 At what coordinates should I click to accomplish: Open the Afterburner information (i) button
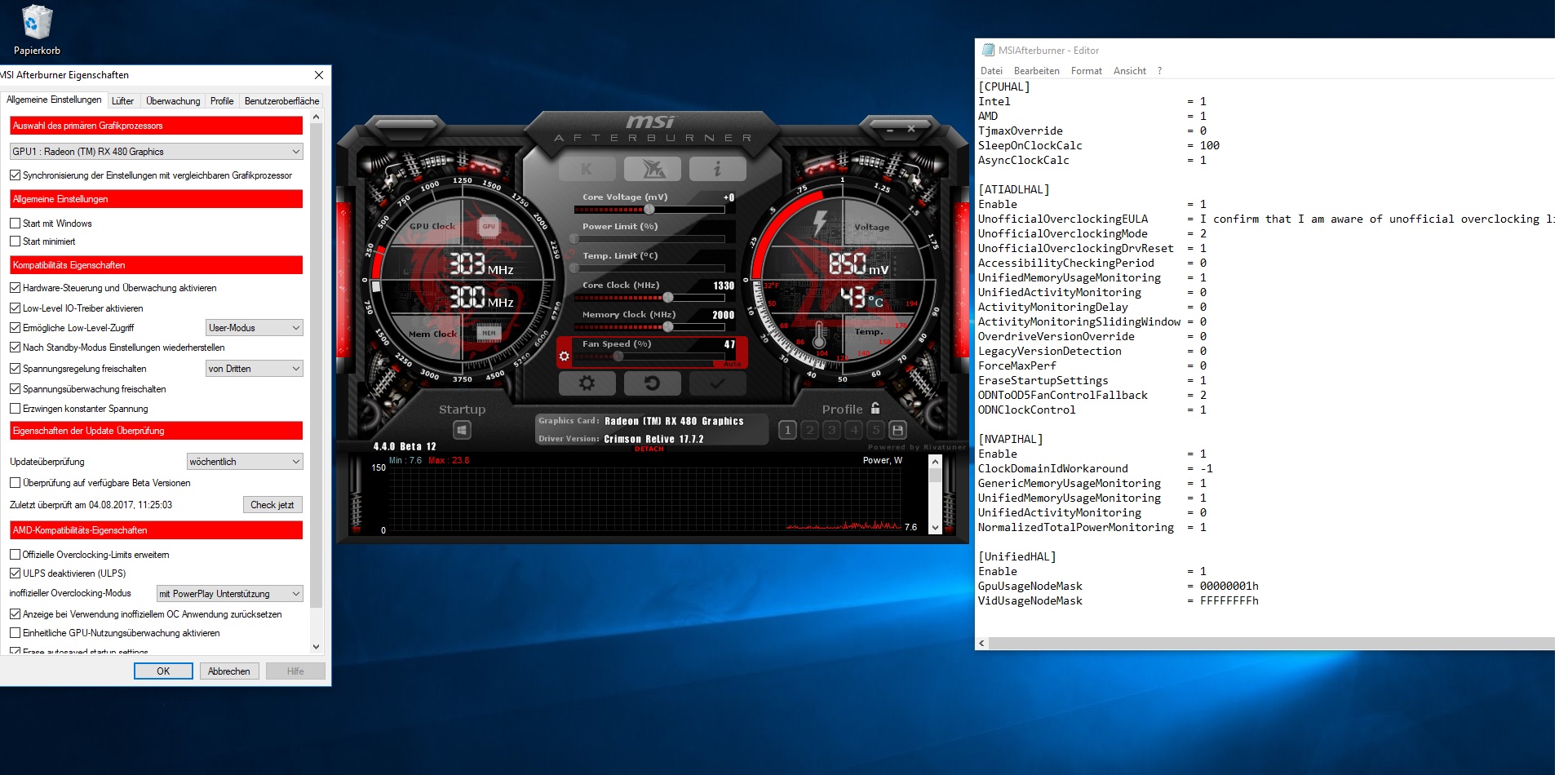point(717,169)
